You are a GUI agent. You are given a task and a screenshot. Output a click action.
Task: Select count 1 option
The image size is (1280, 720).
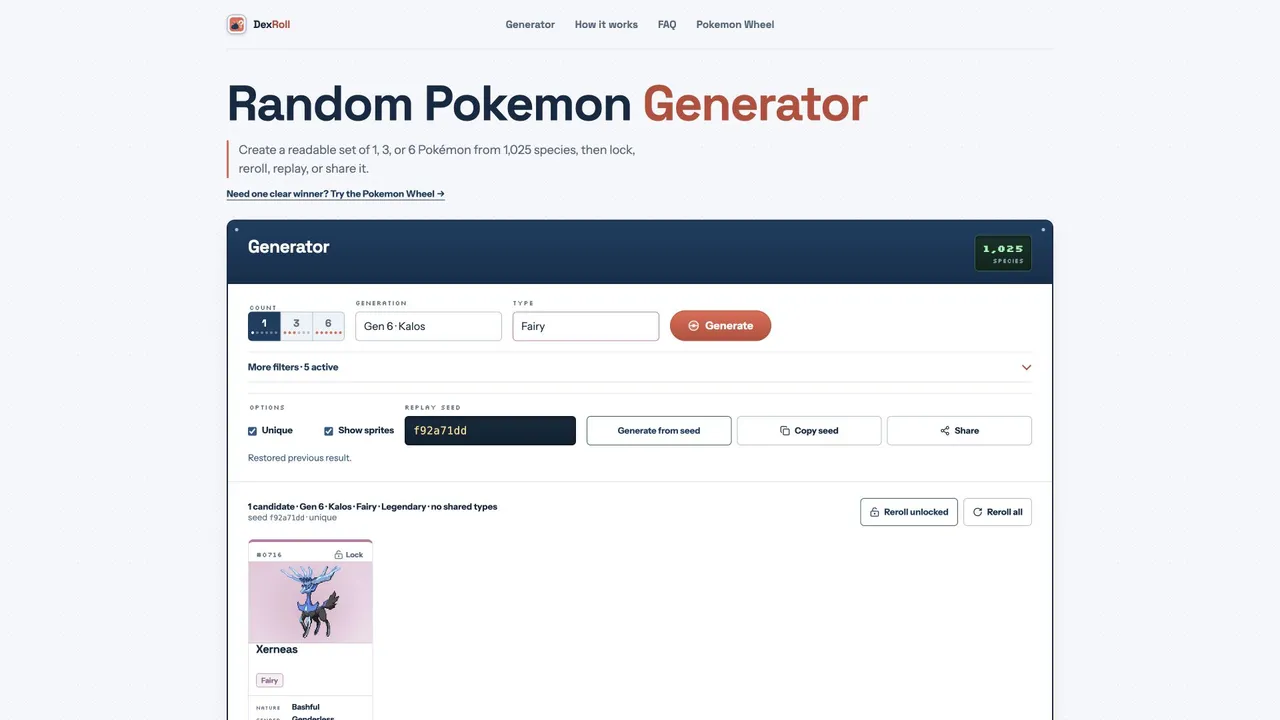pyautogui.click(x=264, y=326)
